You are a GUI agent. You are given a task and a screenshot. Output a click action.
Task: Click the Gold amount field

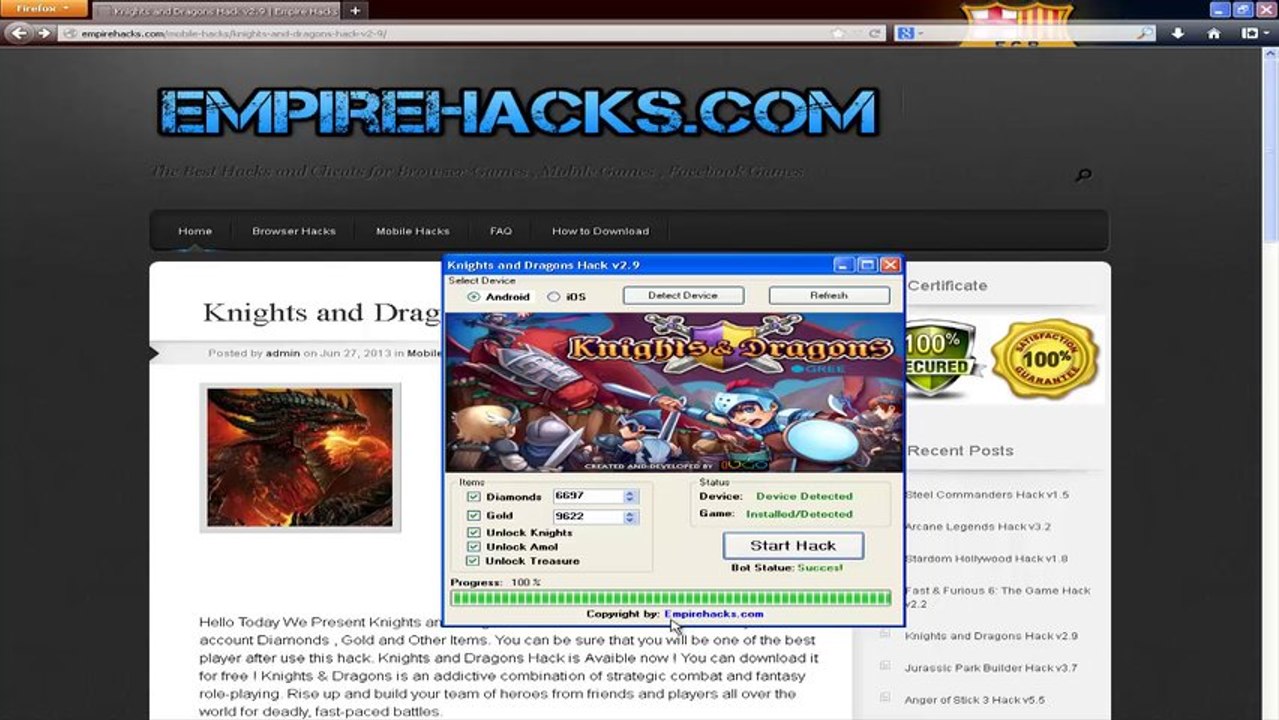589,517
